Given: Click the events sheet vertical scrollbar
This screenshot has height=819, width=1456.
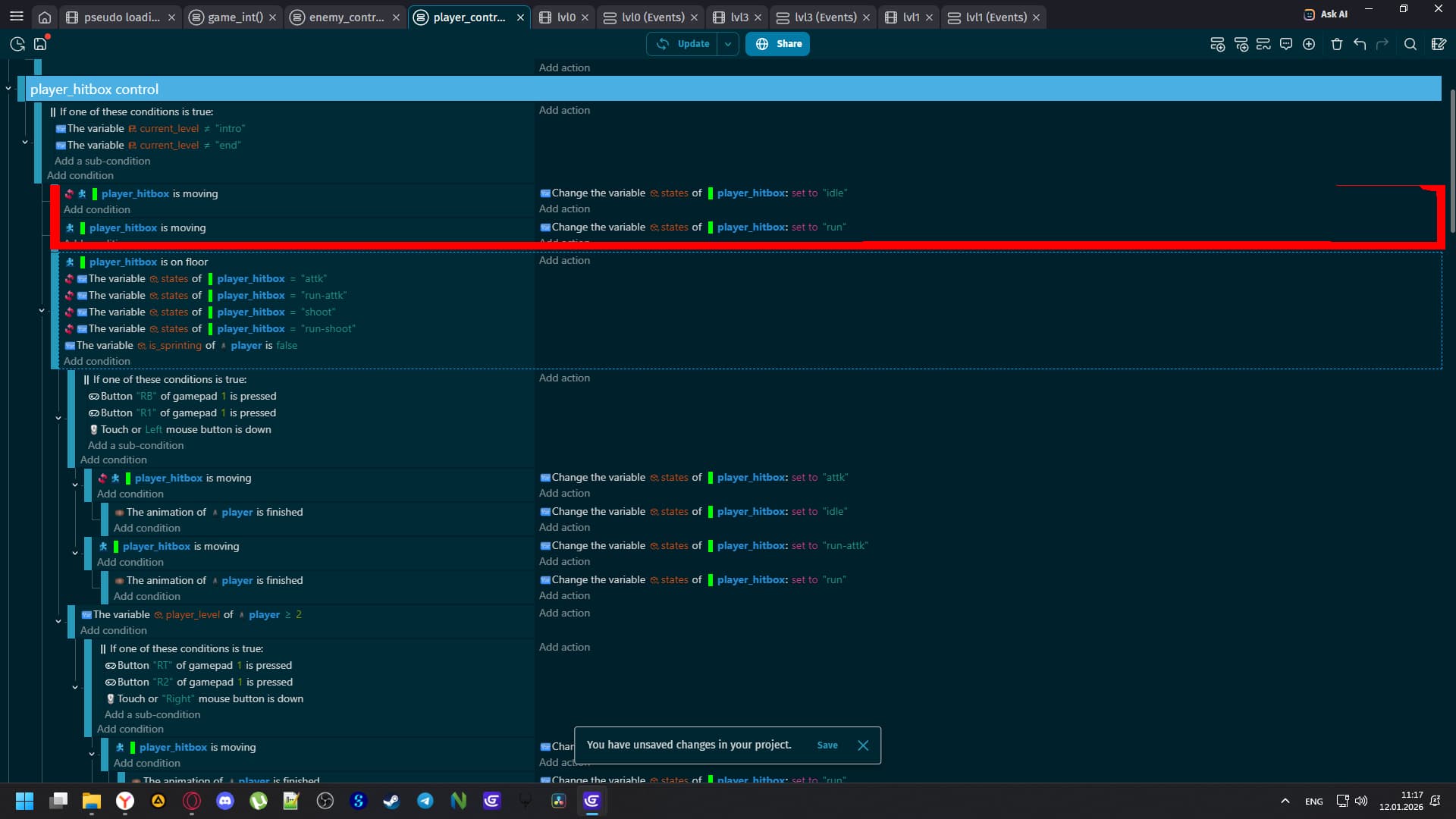Looking at the screenshot, I should click(x=1452, y=159).
